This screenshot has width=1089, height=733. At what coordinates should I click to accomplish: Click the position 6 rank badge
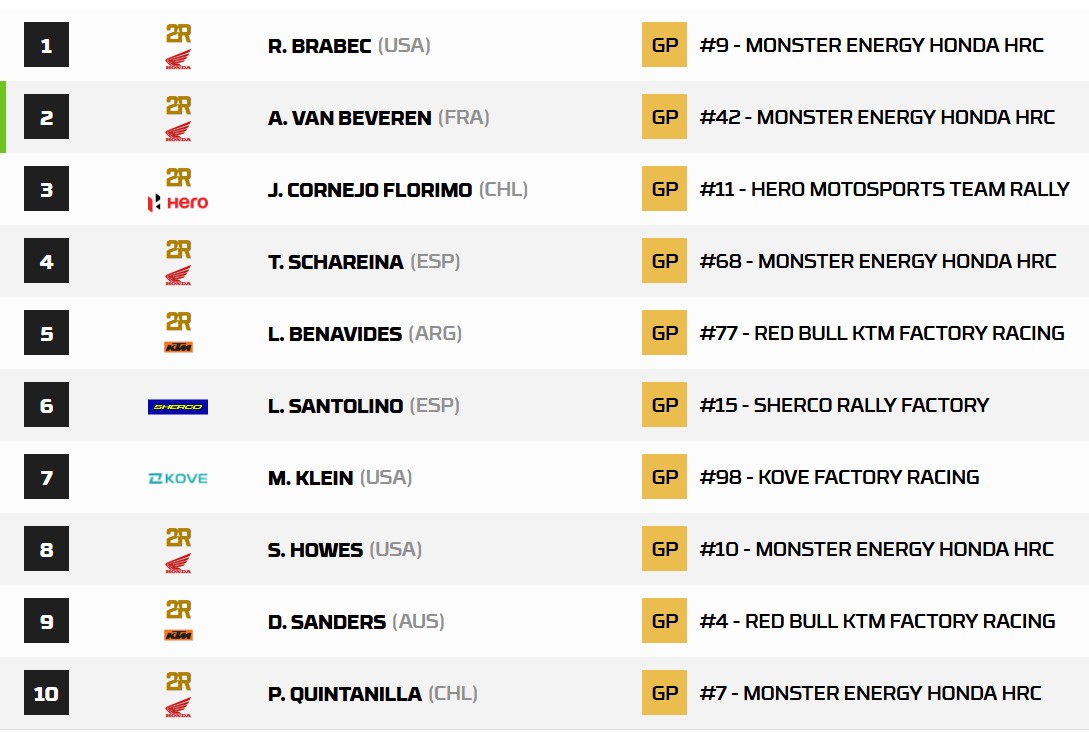point(47,405)
